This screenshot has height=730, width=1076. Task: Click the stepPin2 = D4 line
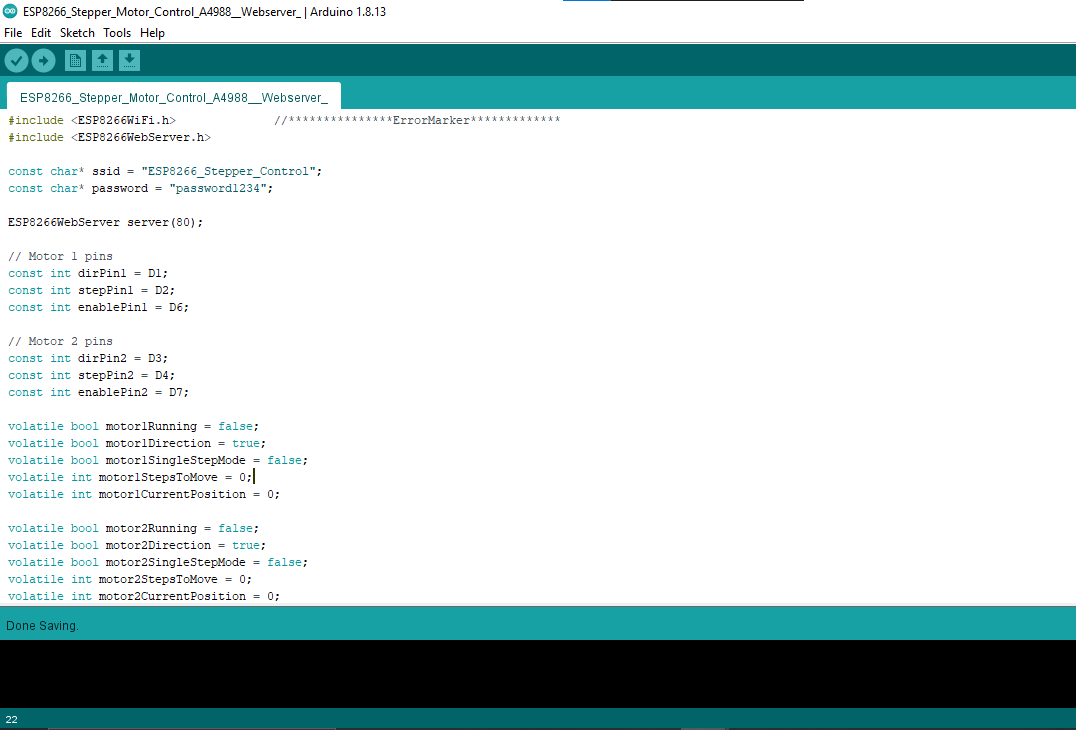pos(91,375)
